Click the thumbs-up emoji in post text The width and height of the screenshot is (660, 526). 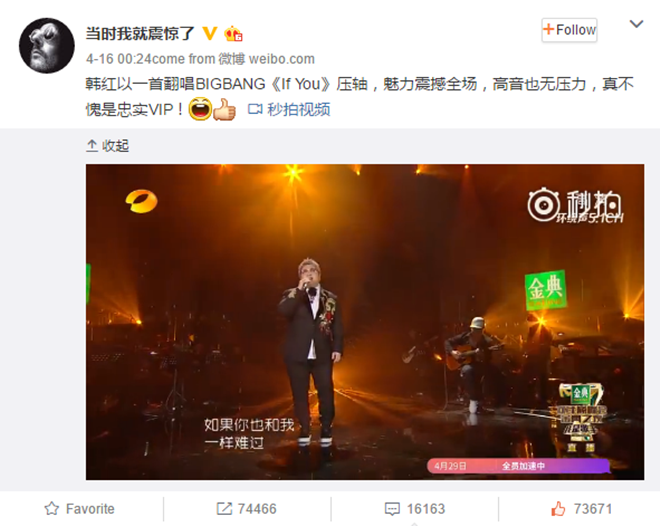[224, 109]
